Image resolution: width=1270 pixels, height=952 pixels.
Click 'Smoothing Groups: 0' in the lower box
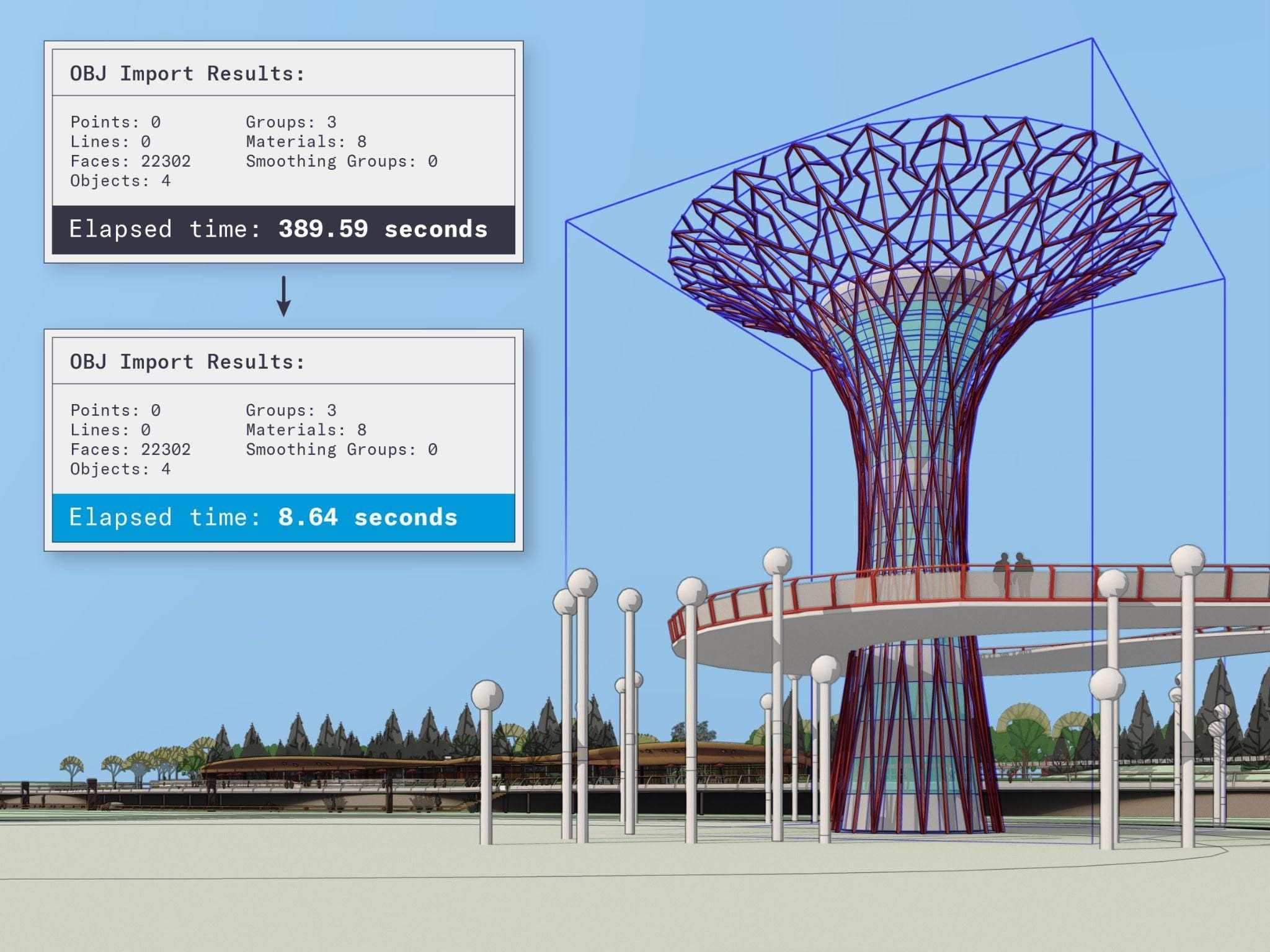(x=342, y=449)
